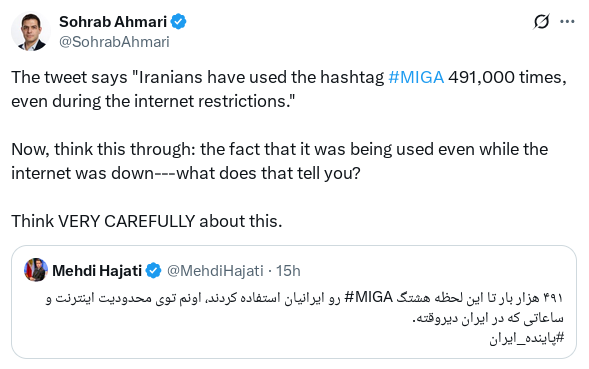Click the 'Think VERY CAREFULLY about this' line
Screen dimensions: 589x369
tap(146, 221)
